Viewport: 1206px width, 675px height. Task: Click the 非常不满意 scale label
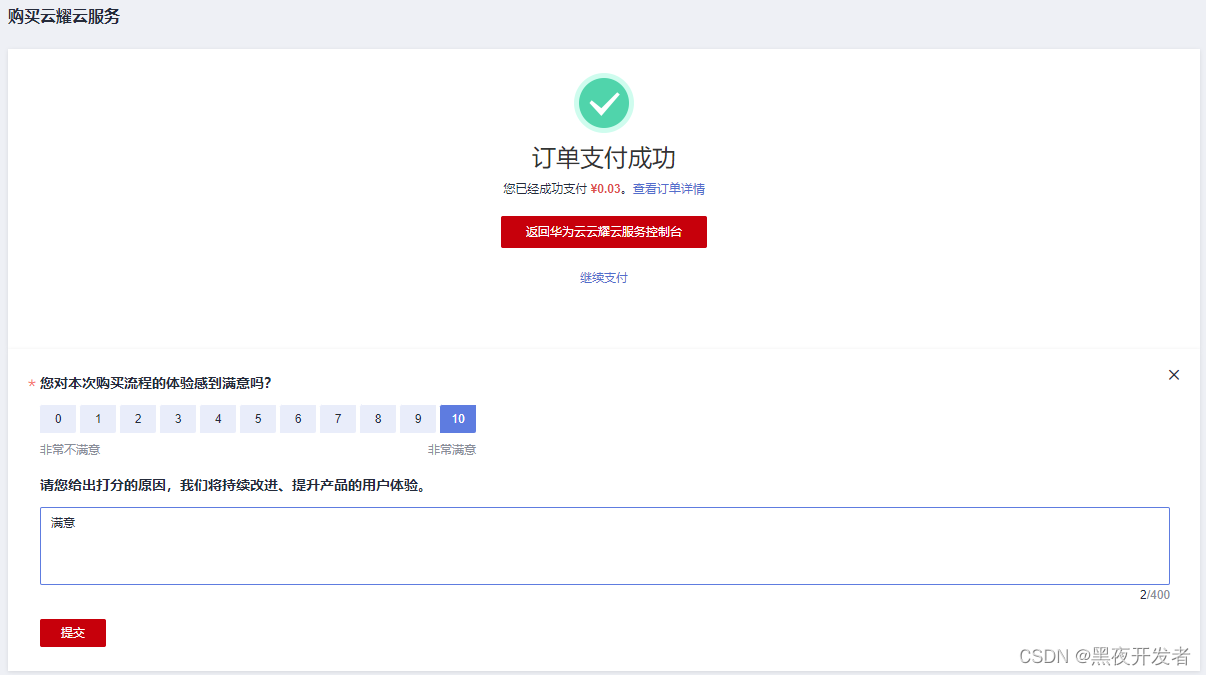point(70,450)
